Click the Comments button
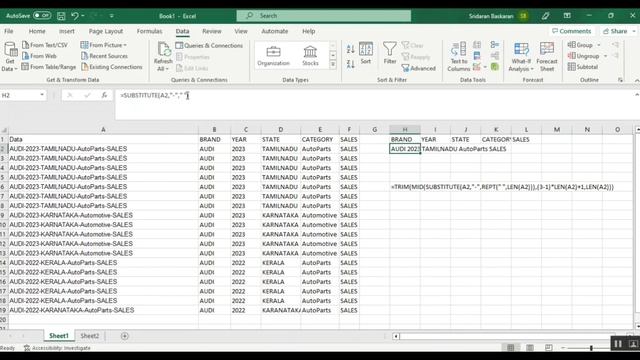Viewport: 640px width, 360px height. pos(571,31)
